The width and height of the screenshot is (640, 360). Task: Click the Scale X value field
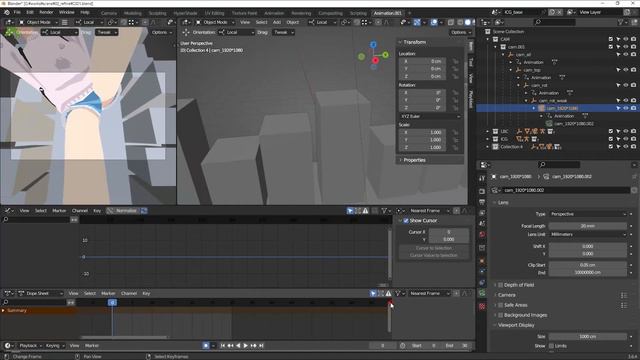(x=422, y=132)
